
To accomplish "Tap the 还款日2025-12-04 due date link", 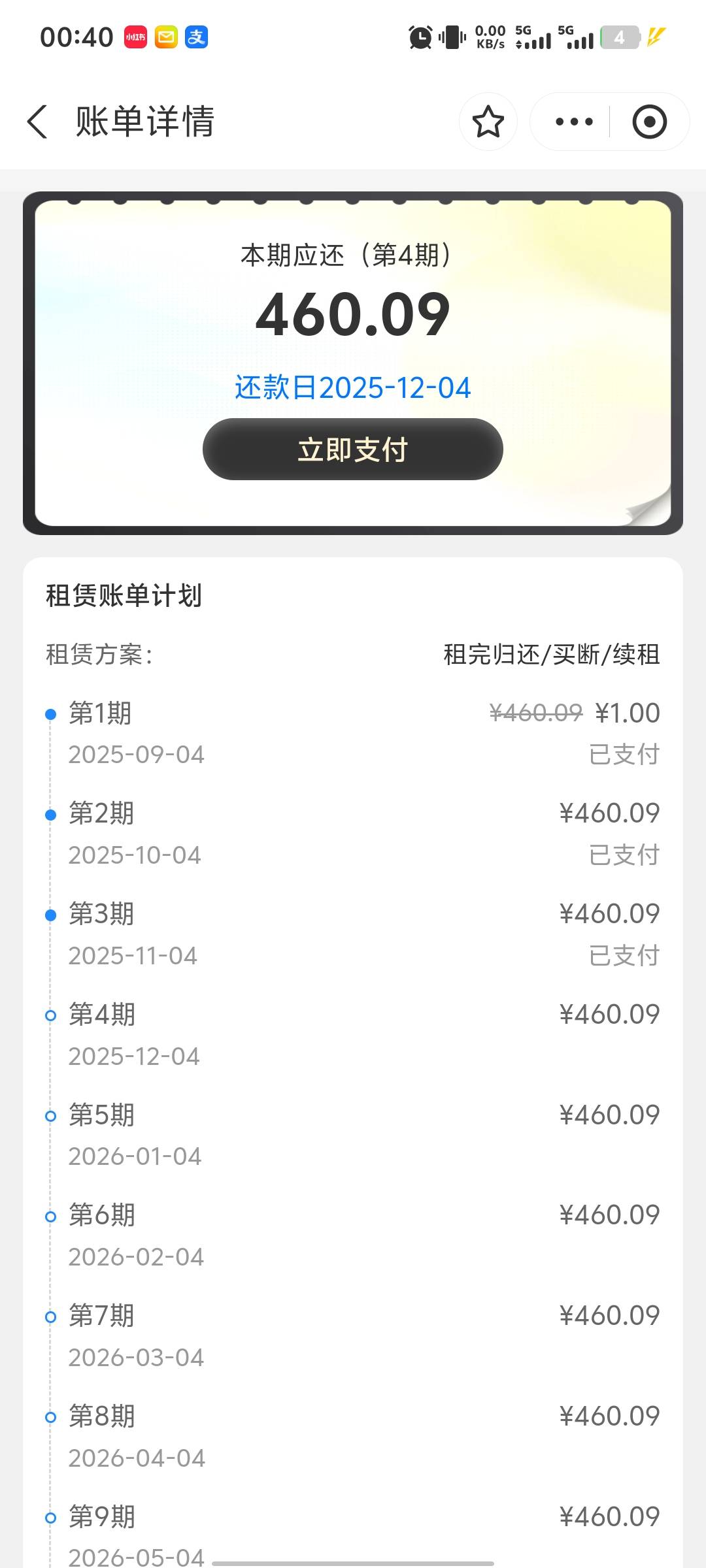I will 353,387.
